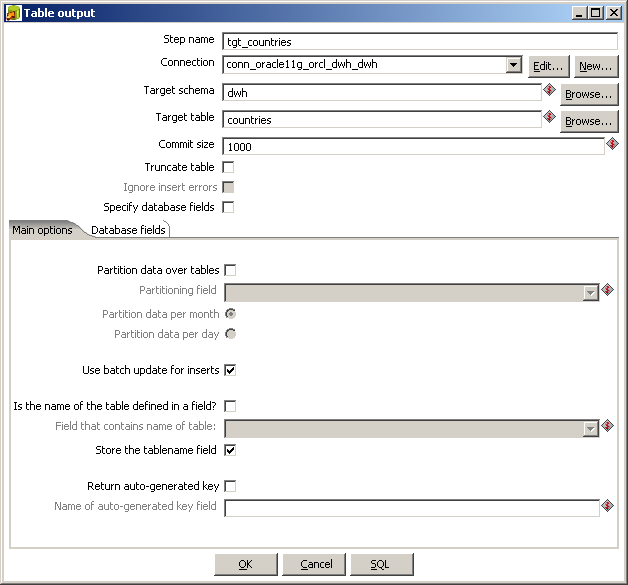The image size is (628, 585).
Task: Enable Return auto-generated key checkbox
Action: coord(230,486)
